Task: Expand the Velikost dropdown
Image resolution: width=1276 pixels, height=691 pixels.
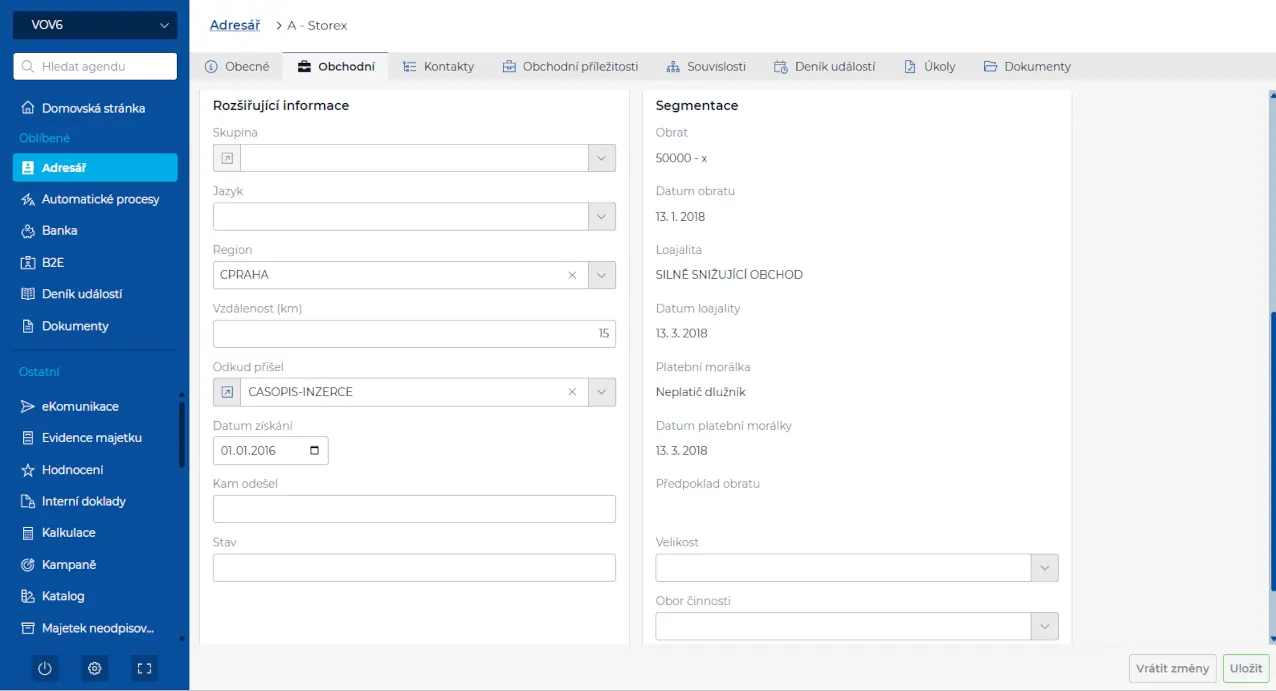Action: click(x=1044, y=568)
